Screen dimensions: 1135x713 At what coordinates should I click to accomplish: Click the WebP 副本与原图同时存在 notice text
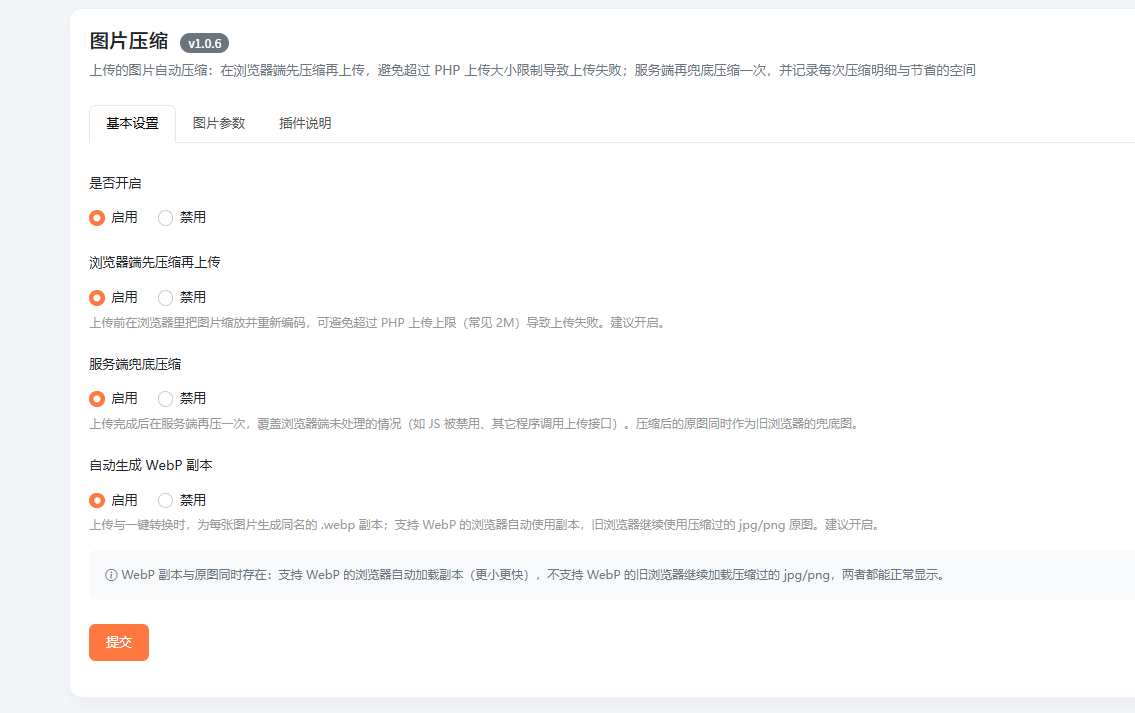click(x=533, y=575)
